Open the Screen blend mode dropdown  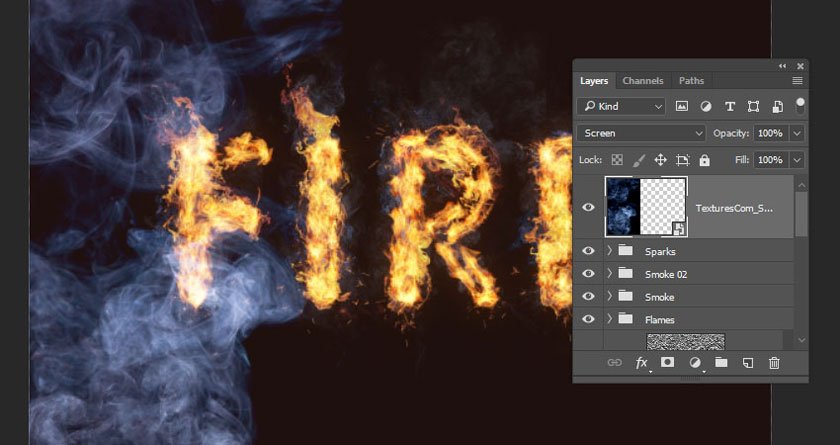point(641,133)
